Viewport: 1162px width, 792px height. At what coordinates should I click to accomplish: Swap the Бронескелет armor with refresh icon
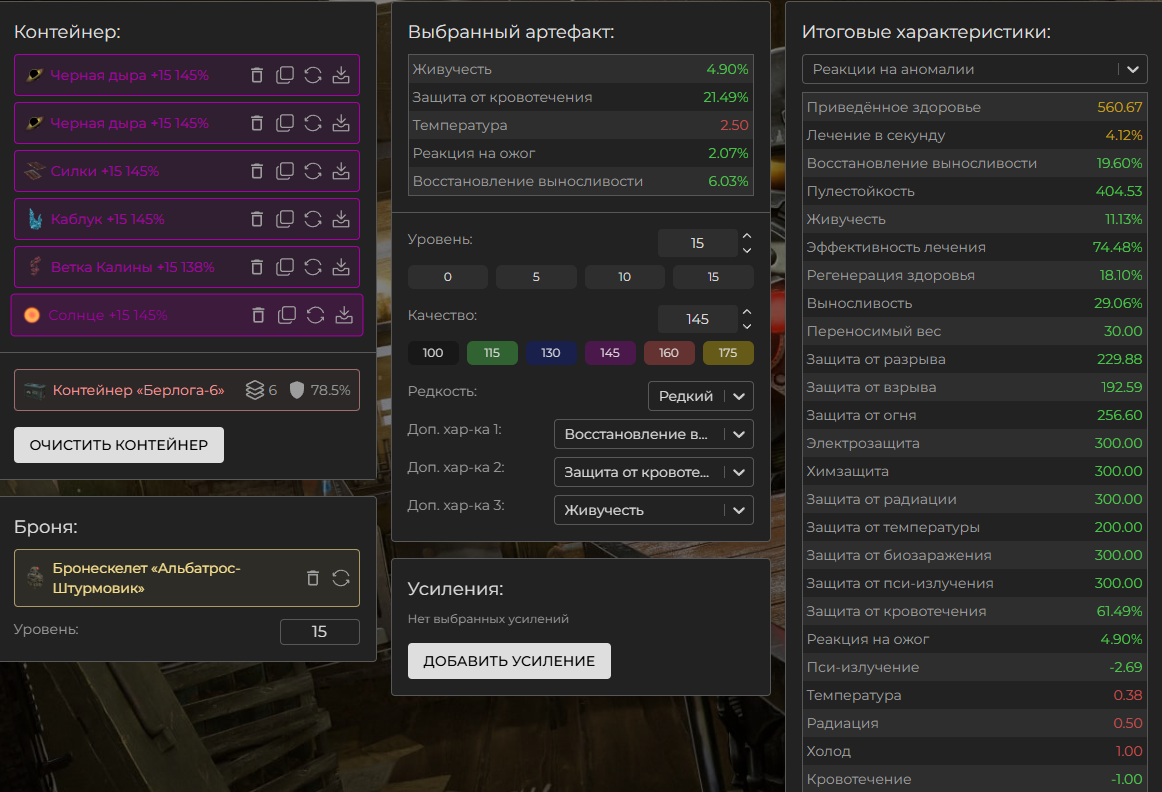(x=341, y=578)
